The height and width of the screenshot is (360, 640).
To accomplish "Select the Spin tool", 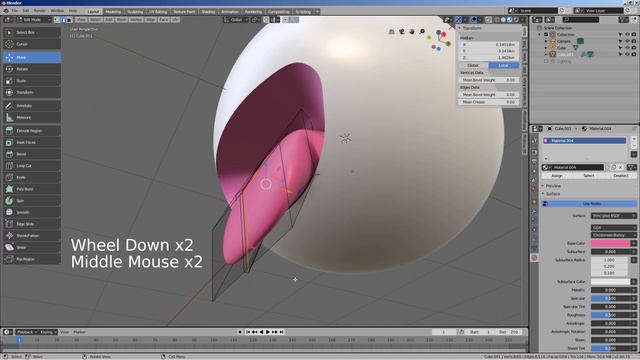I will pos(32,201).
